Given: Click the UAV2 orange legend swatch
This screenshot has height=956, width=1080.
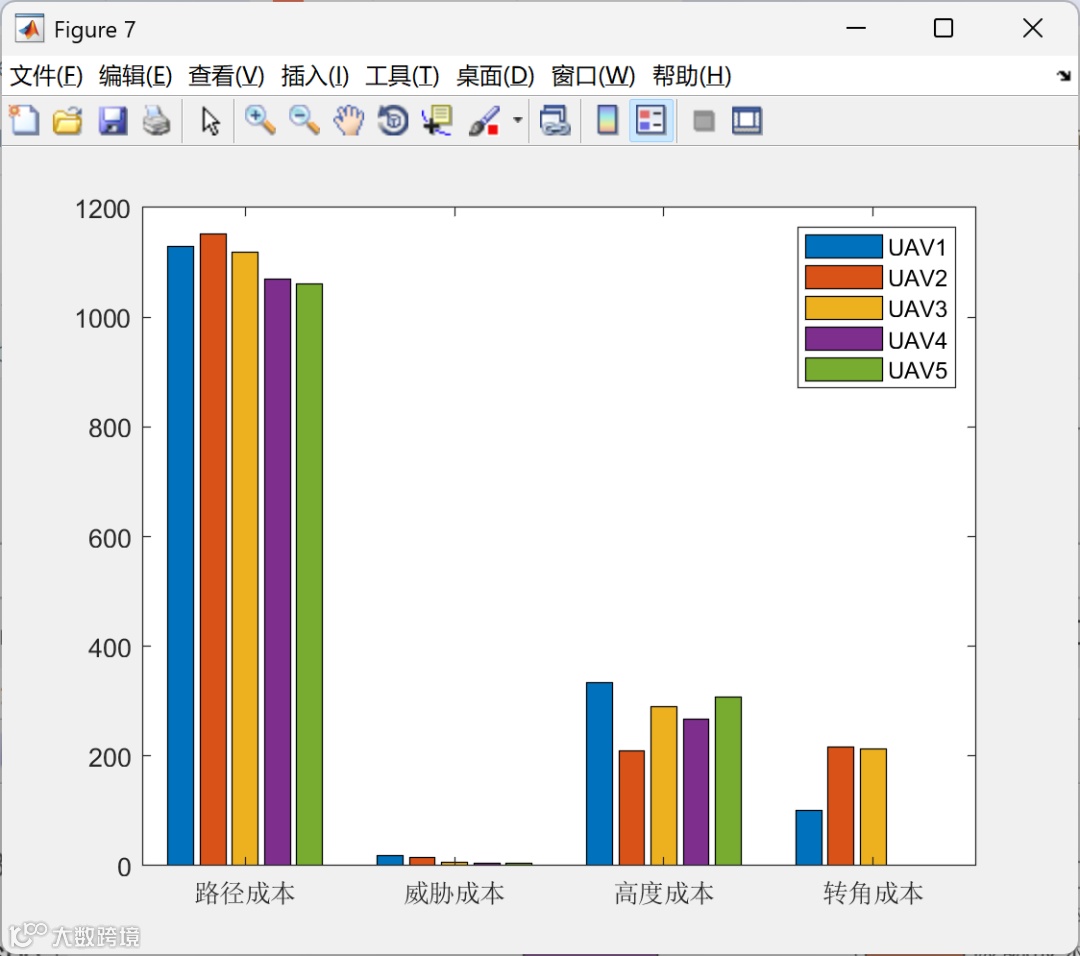Looking at the screenshot, I should (x=843, y=277).
